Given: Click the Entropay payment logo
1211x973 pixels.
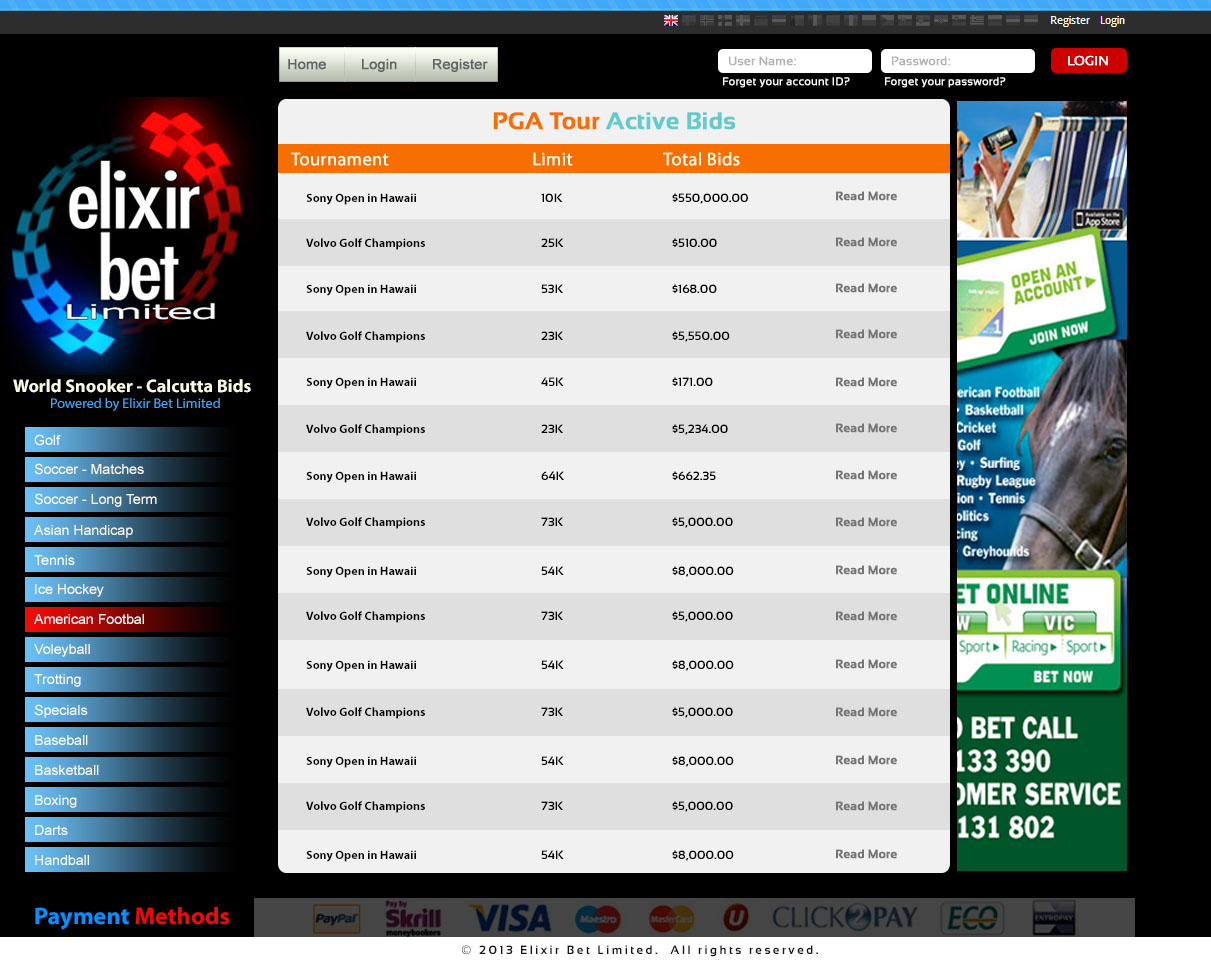Looking at the screenshot, I should pos(1053,917).
